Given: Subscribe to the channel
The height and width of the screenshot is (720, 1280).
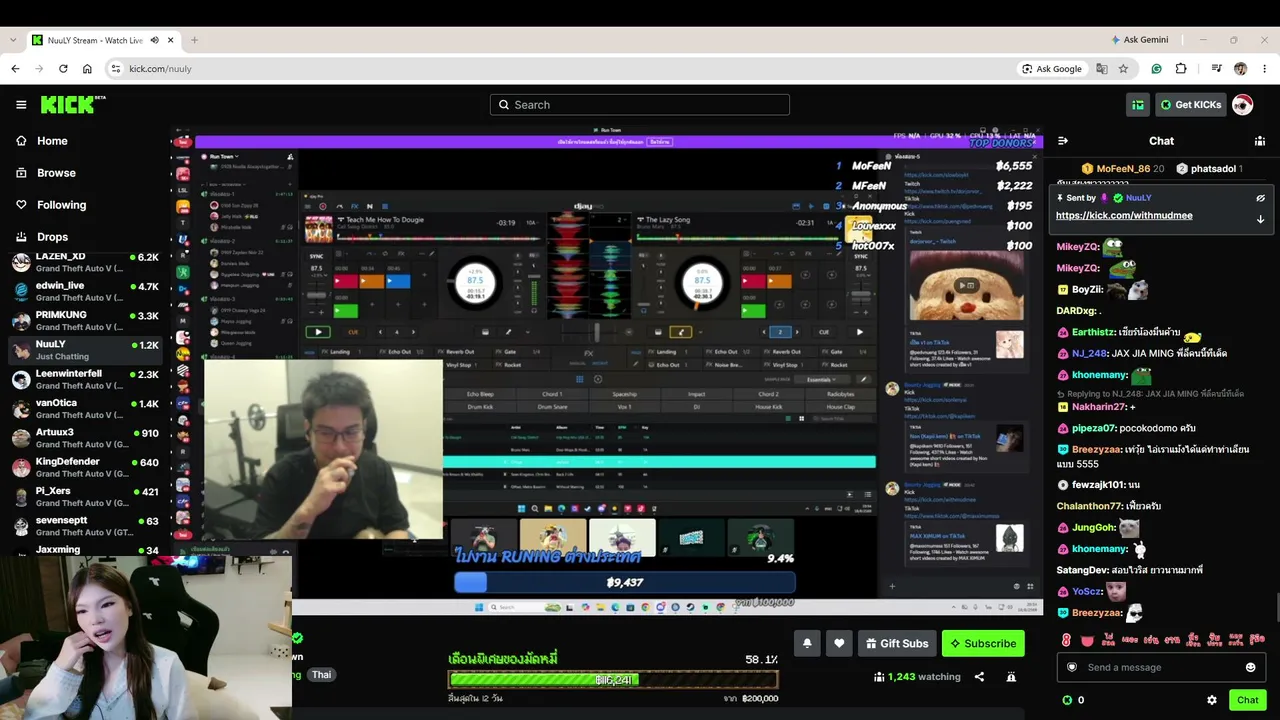Looking at the screenshot, I should [x=983, y=644].
